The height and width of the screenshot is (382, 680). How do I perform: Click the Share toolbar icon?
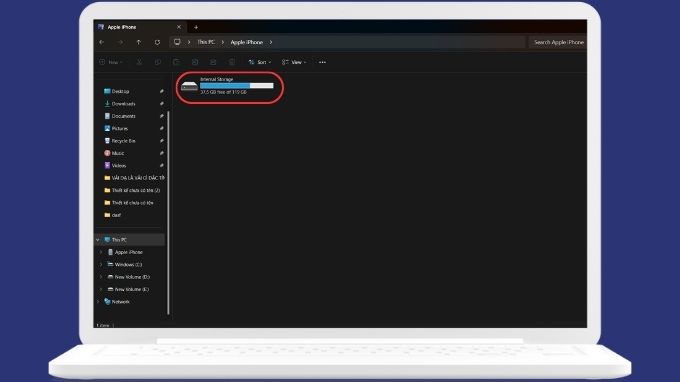point(213,62)
